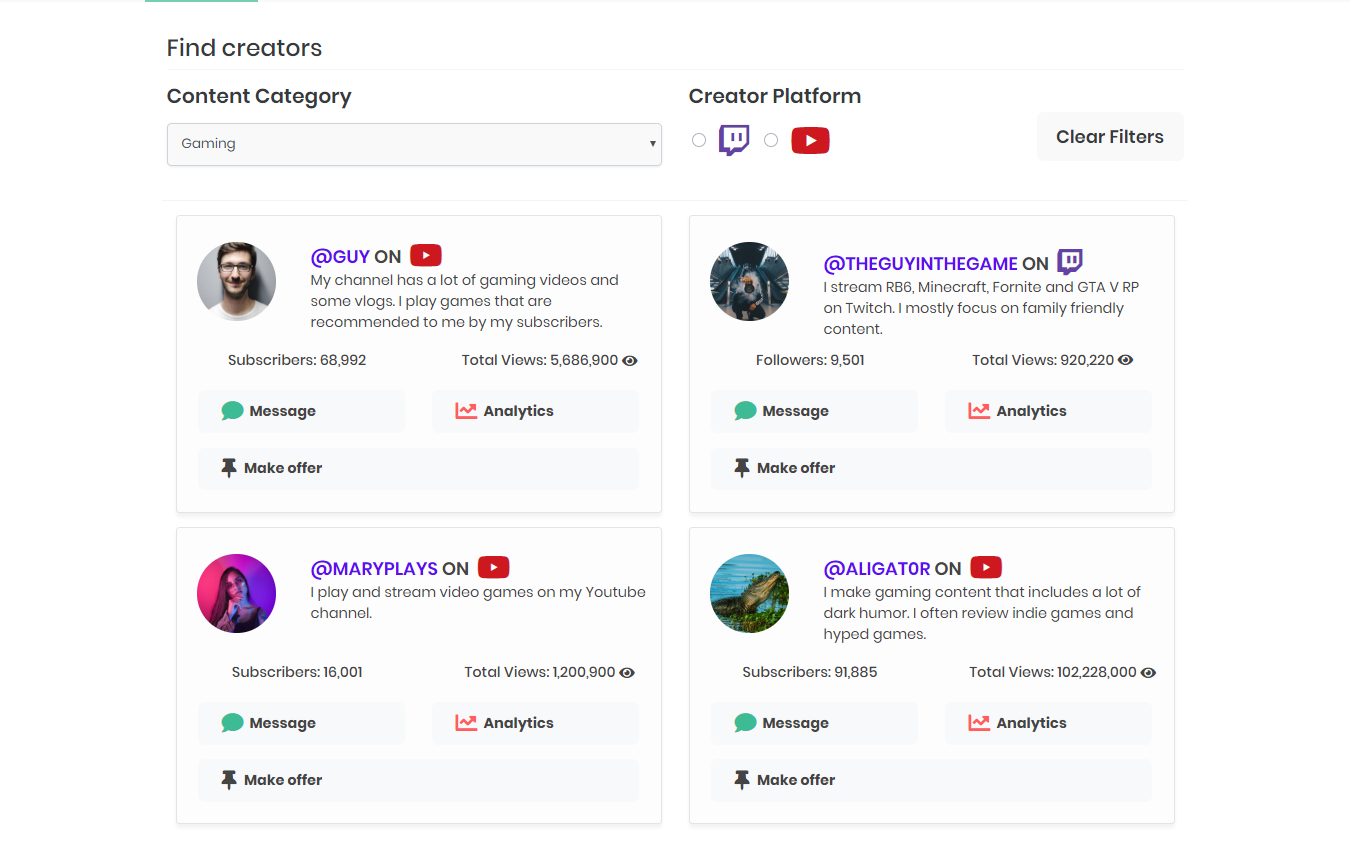Click eye icon next to 5,686,900 views

[x=630, y=360]
